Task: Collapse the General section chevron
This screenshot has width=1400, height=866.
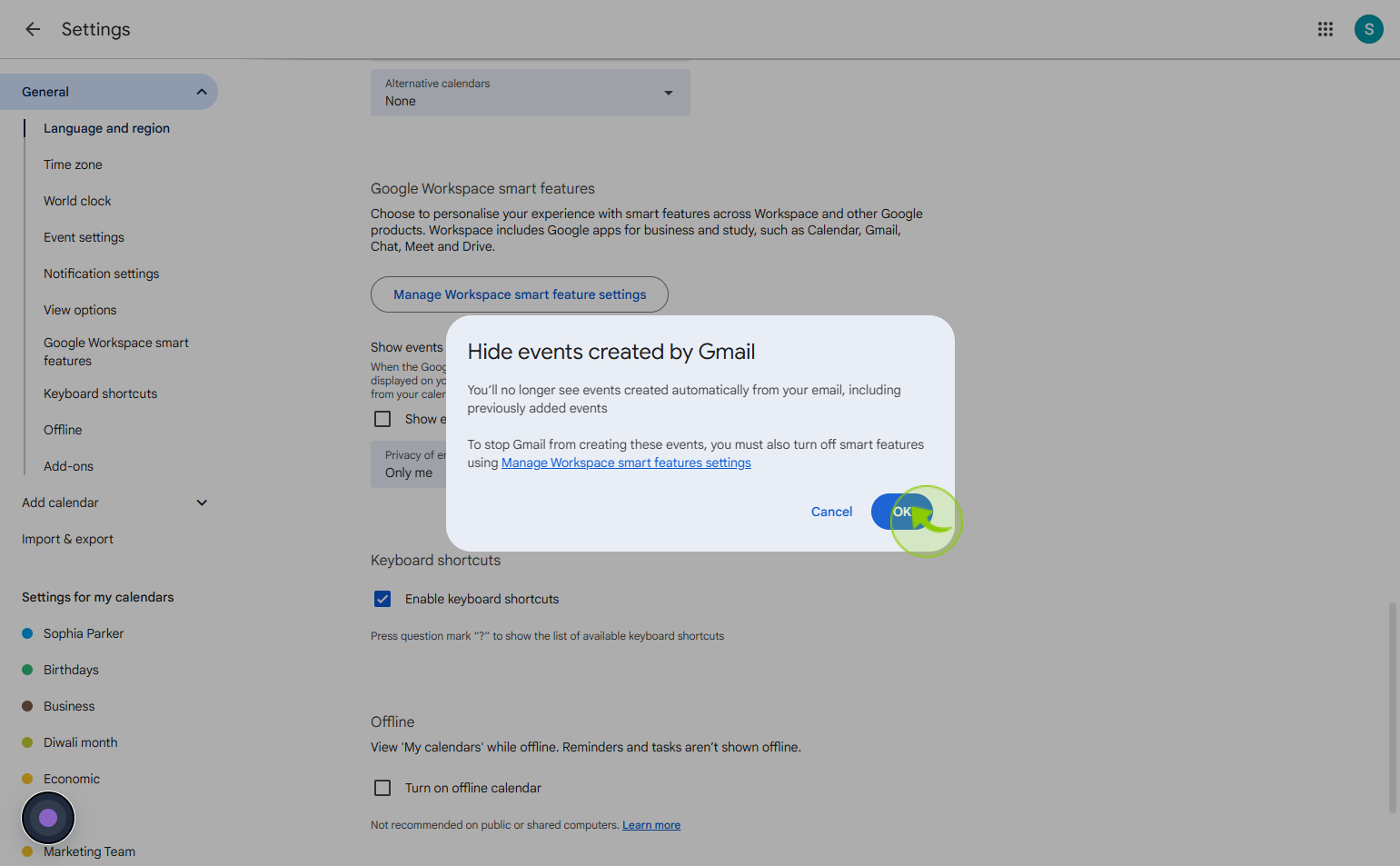Action: click(202, 92)
